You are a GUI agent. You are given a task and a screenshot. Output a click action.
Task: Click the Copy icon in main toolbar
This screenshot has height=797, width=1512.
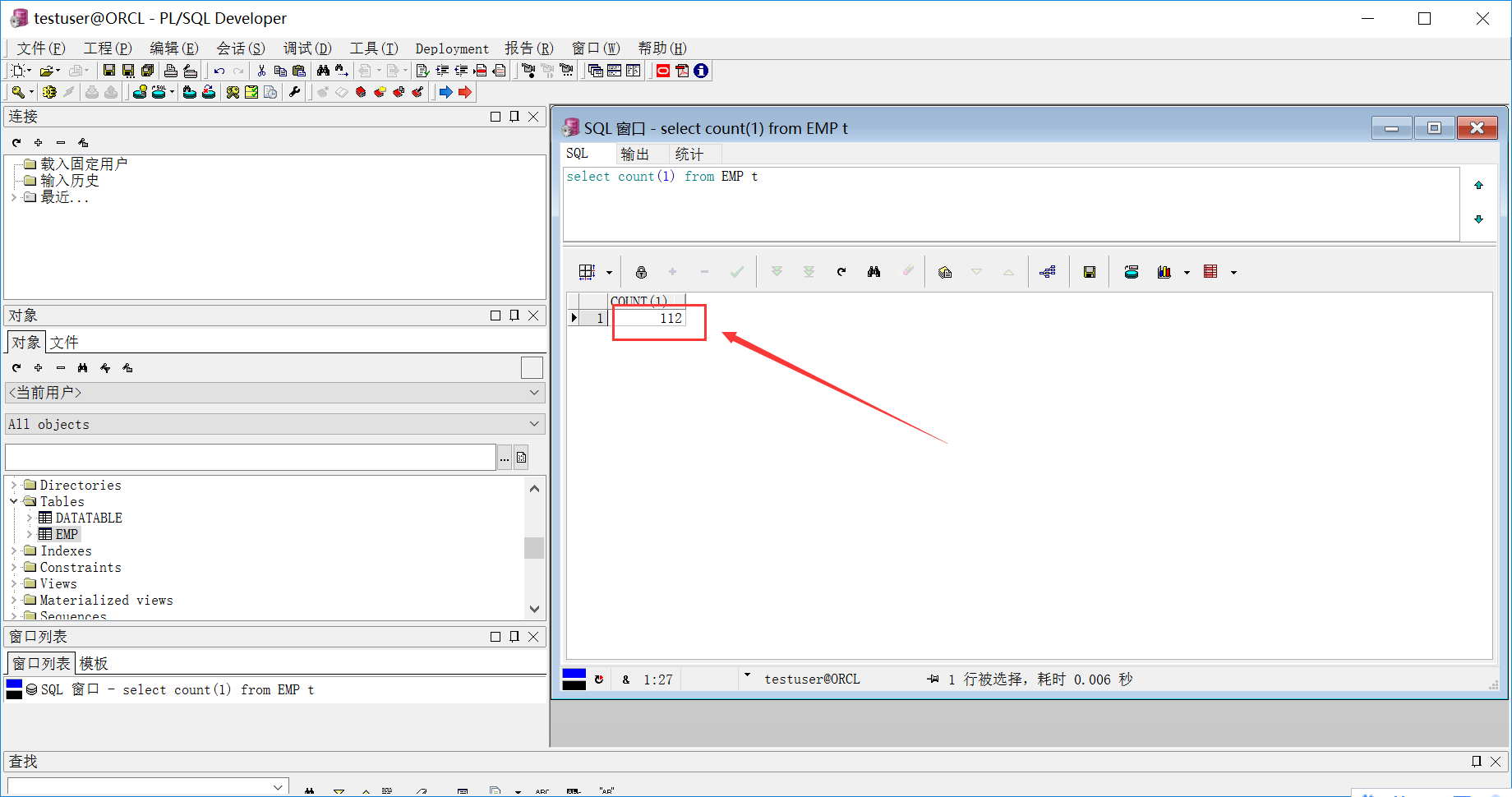(x=280, y=71)
